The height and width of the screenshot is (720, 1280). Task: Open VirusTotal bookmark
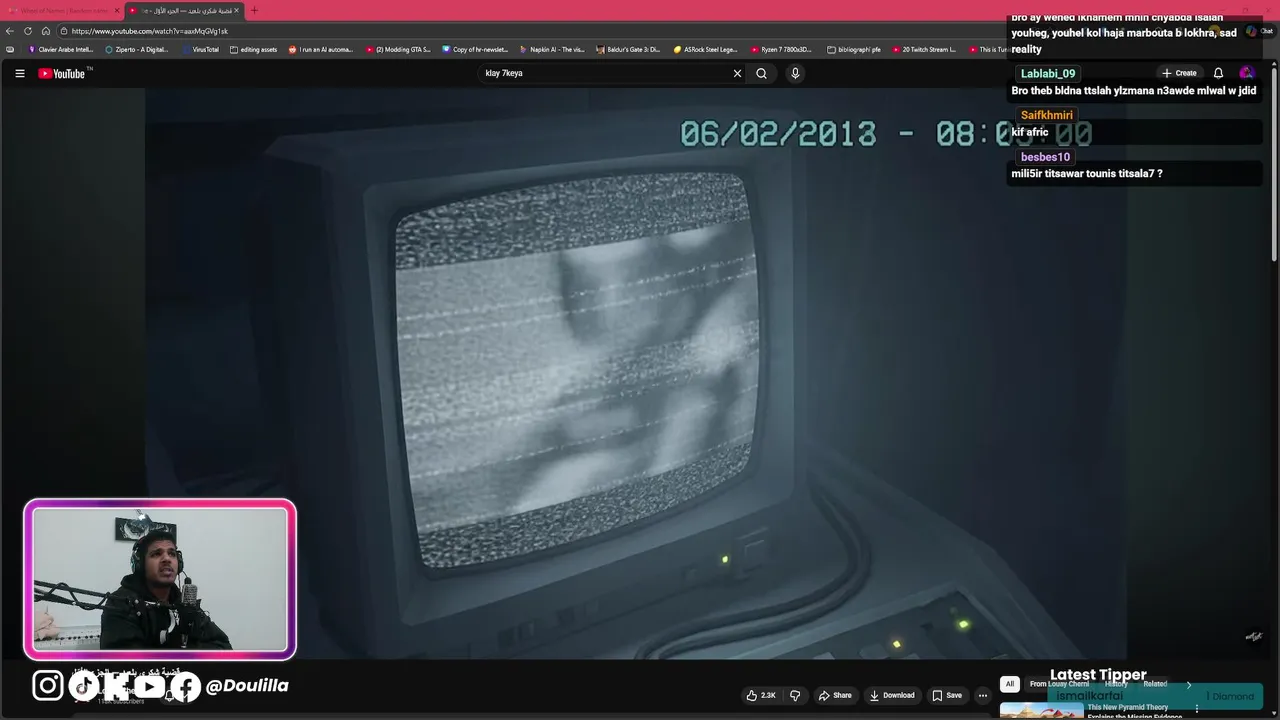[200, 49]
